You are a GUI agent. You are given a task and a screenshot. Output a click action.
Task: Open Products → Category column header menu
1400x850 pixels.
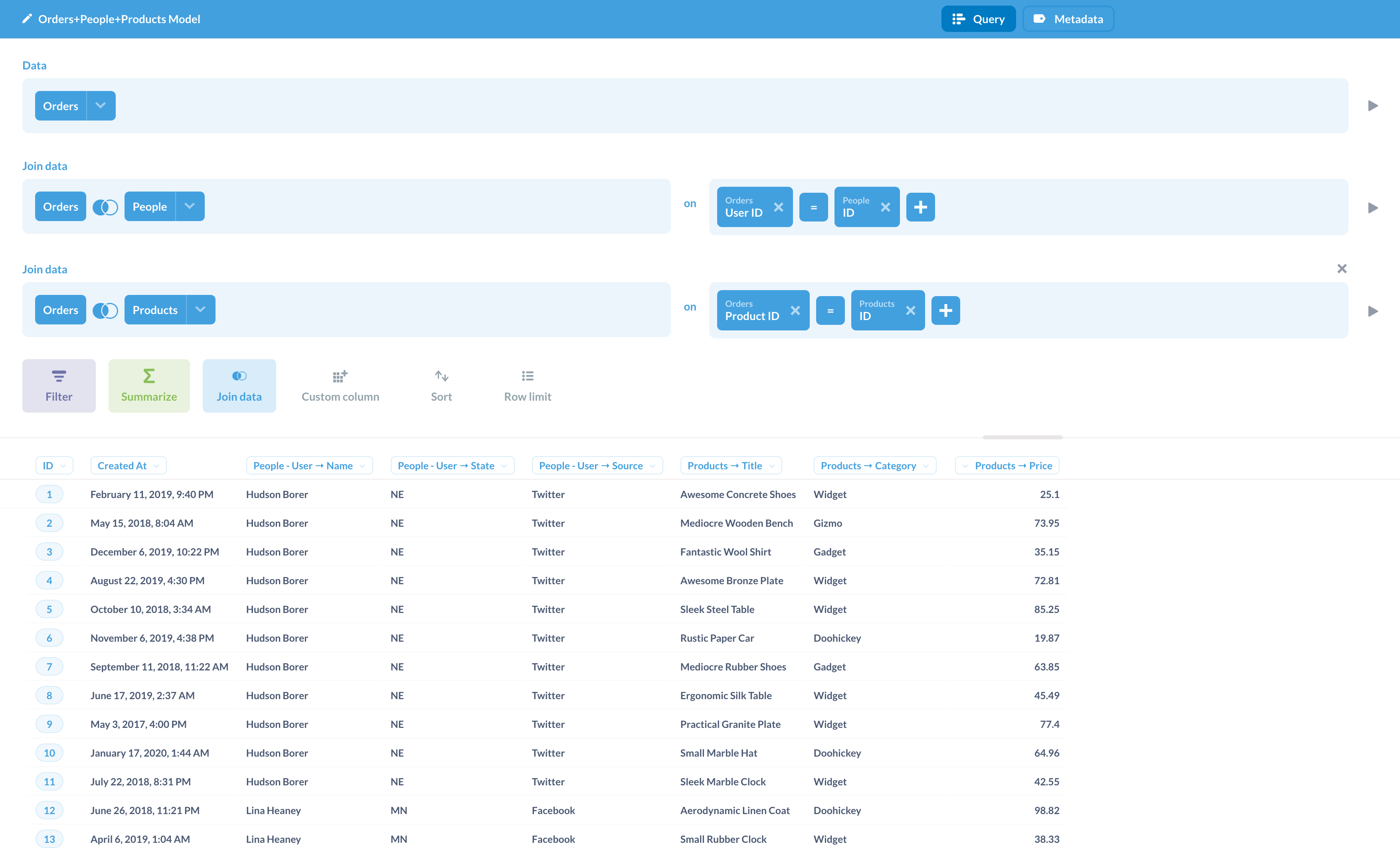tap(874, 465)
